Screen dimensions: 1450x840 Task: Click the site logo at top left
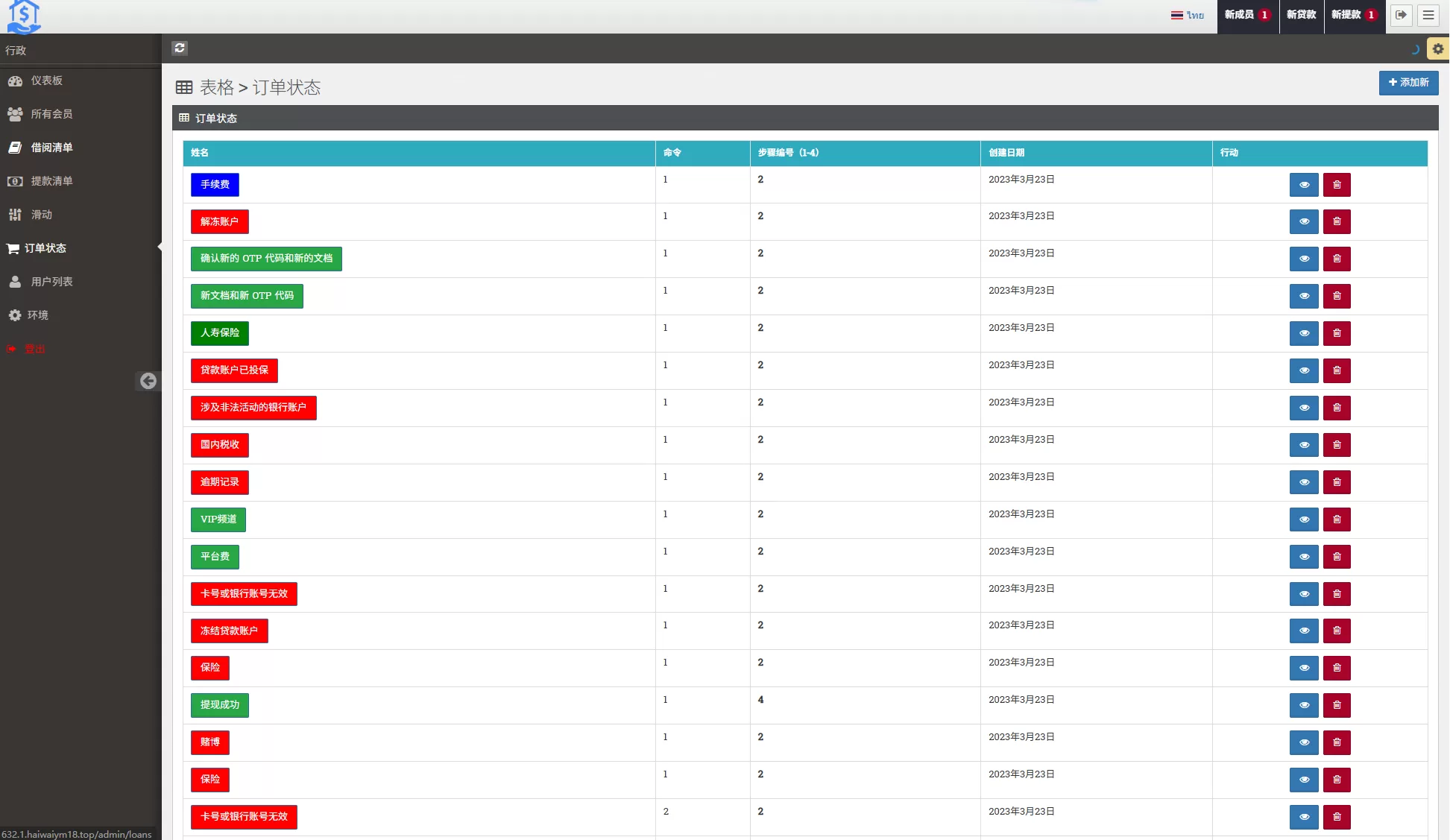(24, 16)
